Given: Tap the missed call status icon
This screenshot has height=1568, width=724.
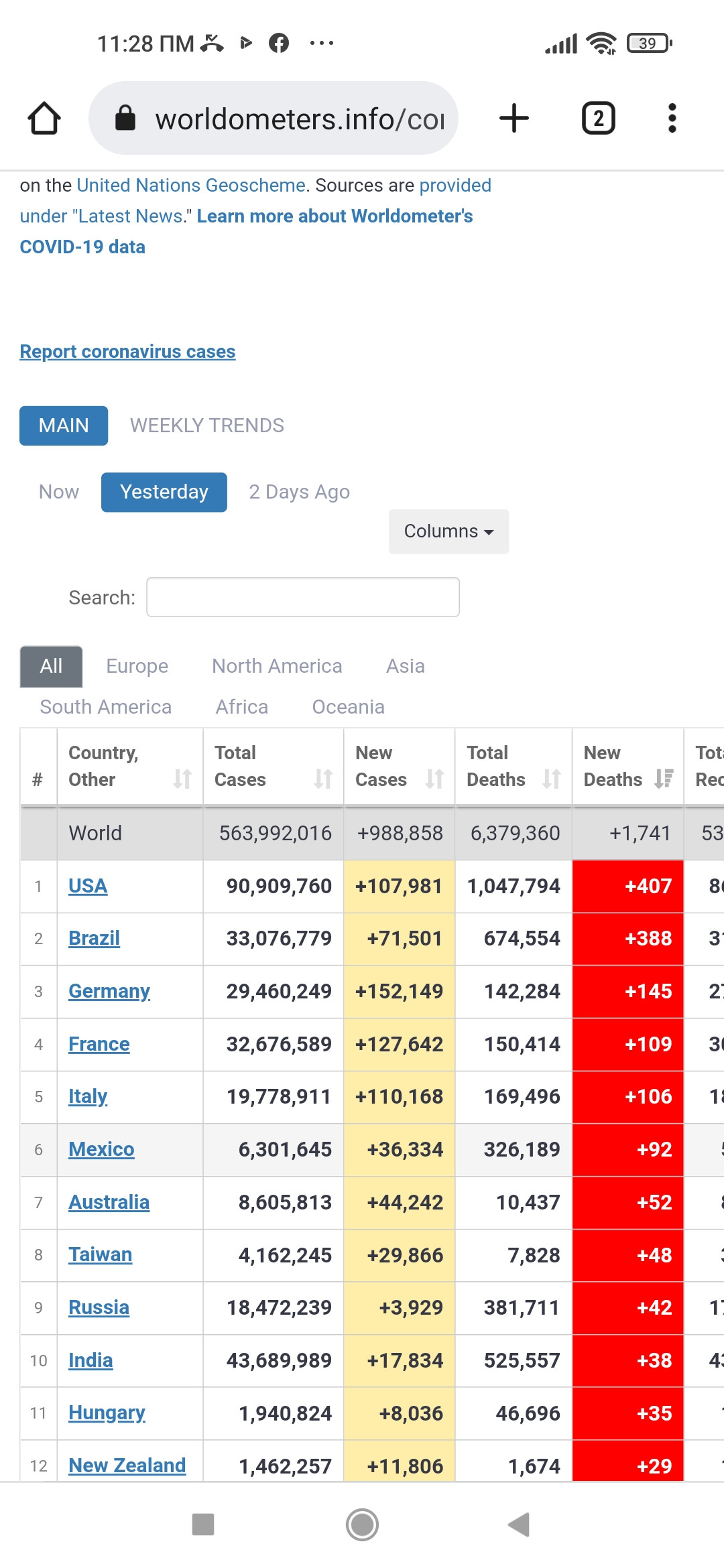Looking at the screenshot, I should point(213,44).
